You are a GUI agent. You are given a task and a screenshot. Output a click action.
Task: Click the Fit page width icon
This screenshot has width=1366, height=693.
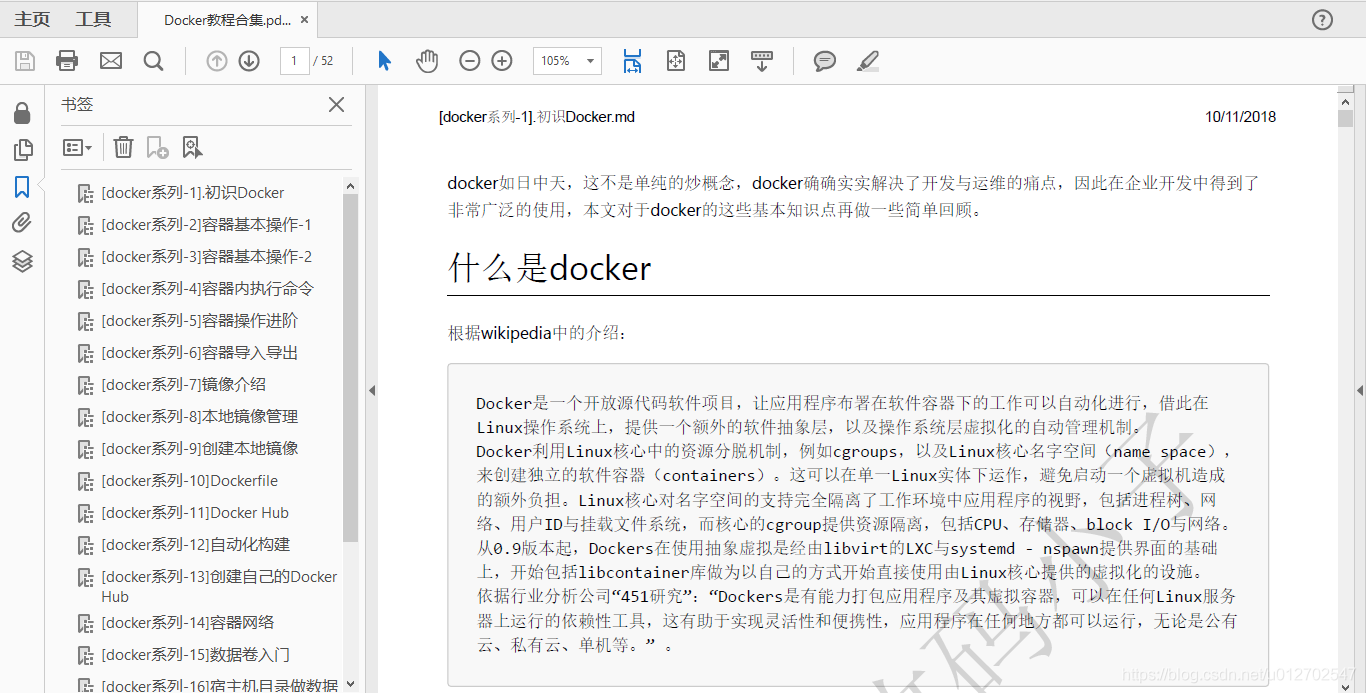click(632, 61)
